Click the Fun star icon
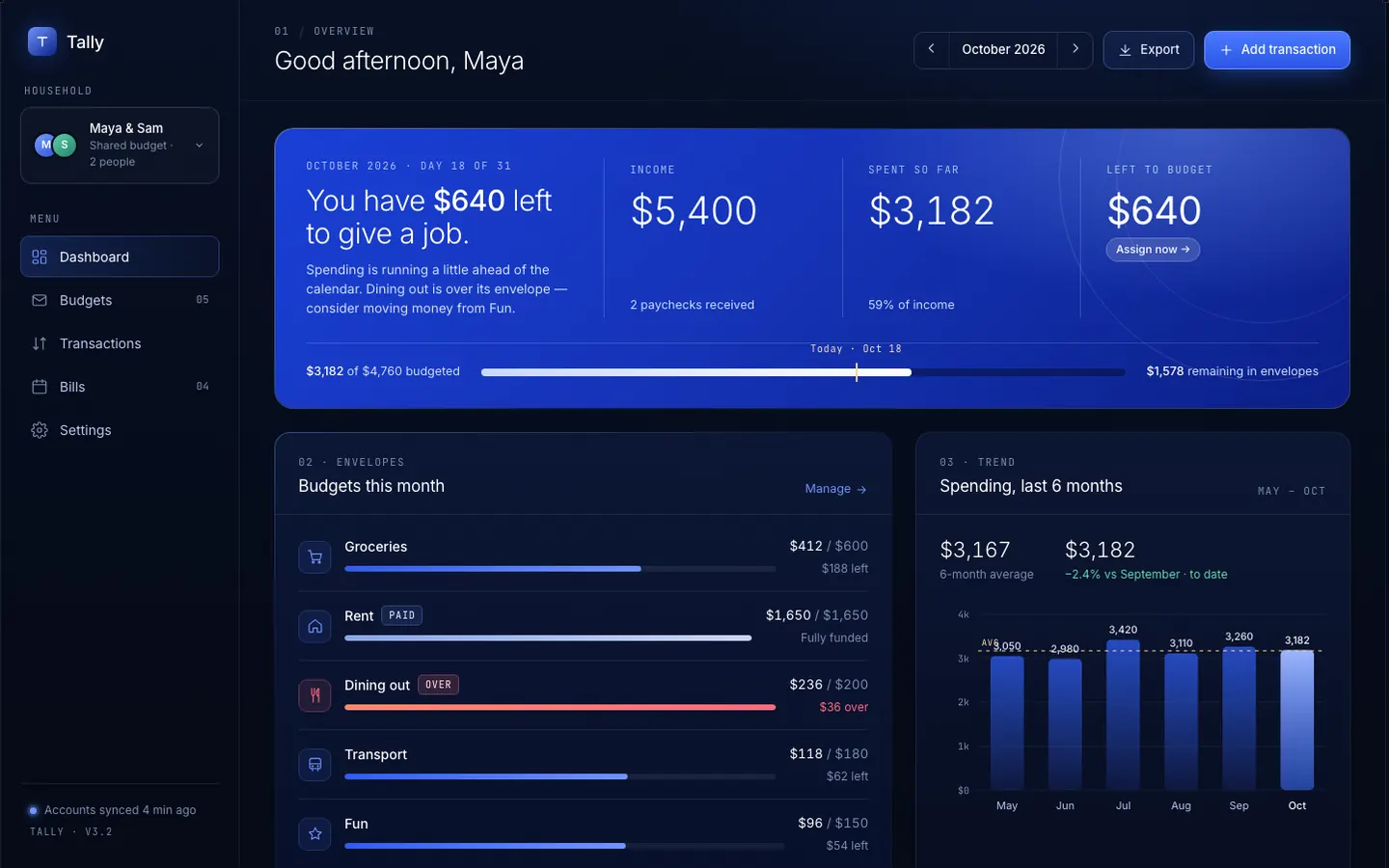The height and width of the screenshot is (868, 1389). 315,834
